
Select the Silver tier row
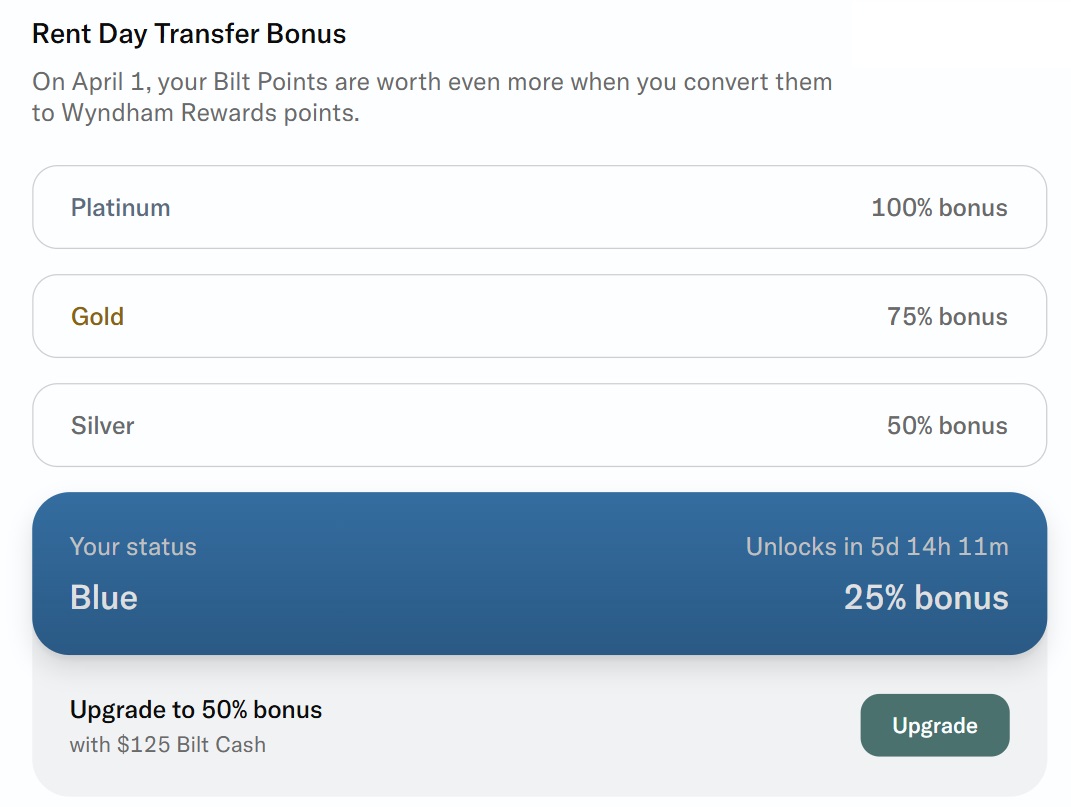540,425
